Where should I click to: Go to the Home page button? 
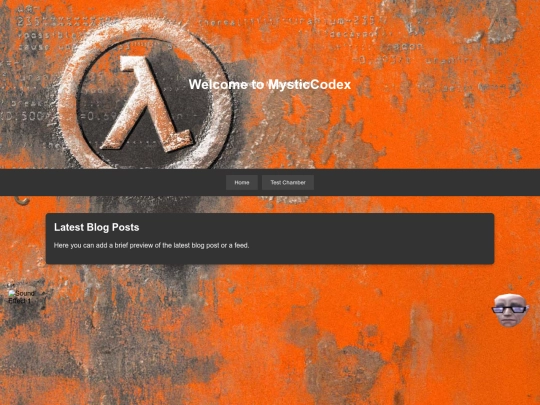pos(242,183)
